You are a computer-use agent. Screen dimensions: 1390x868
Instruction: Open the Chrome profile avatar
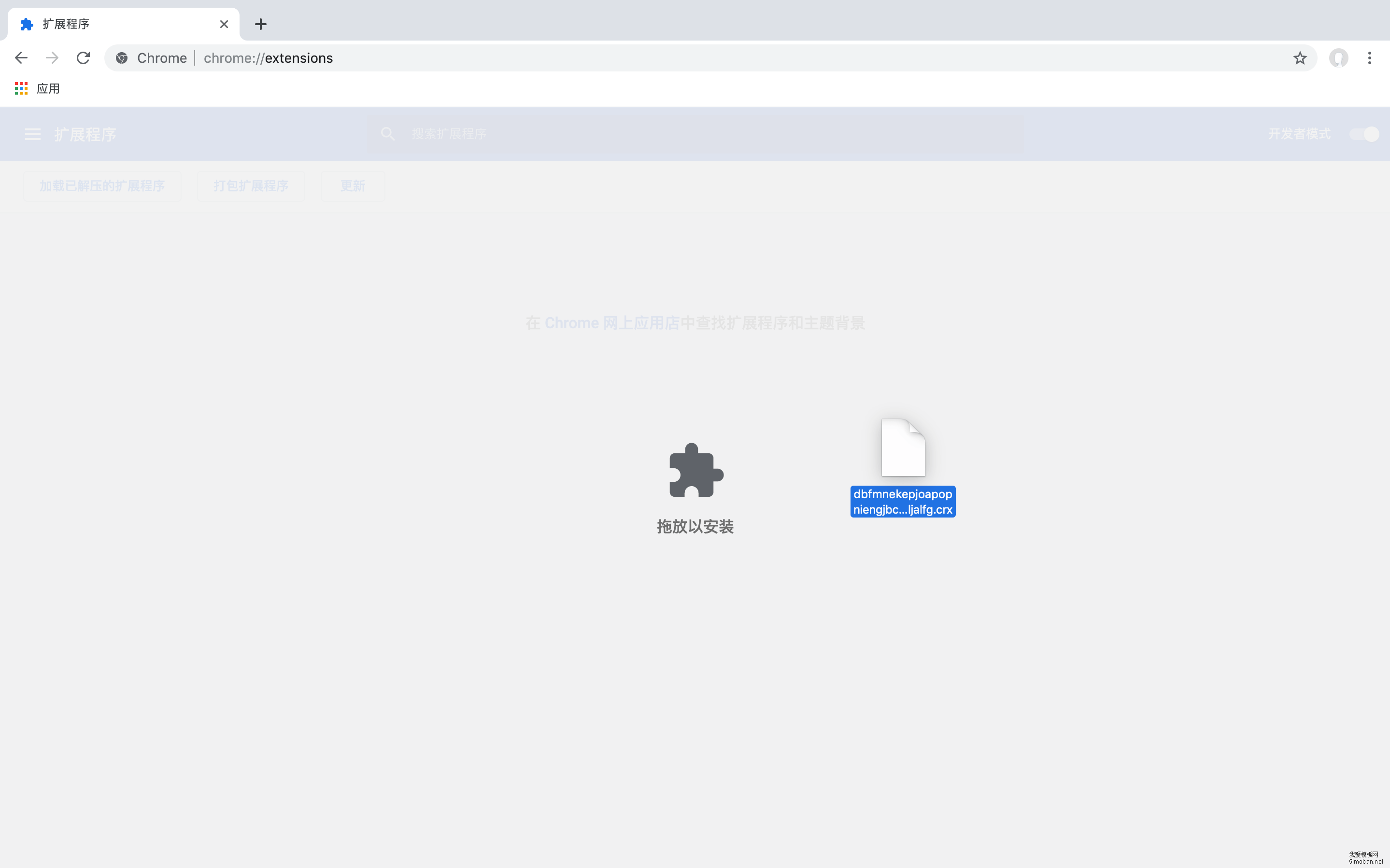point(1338,58)
